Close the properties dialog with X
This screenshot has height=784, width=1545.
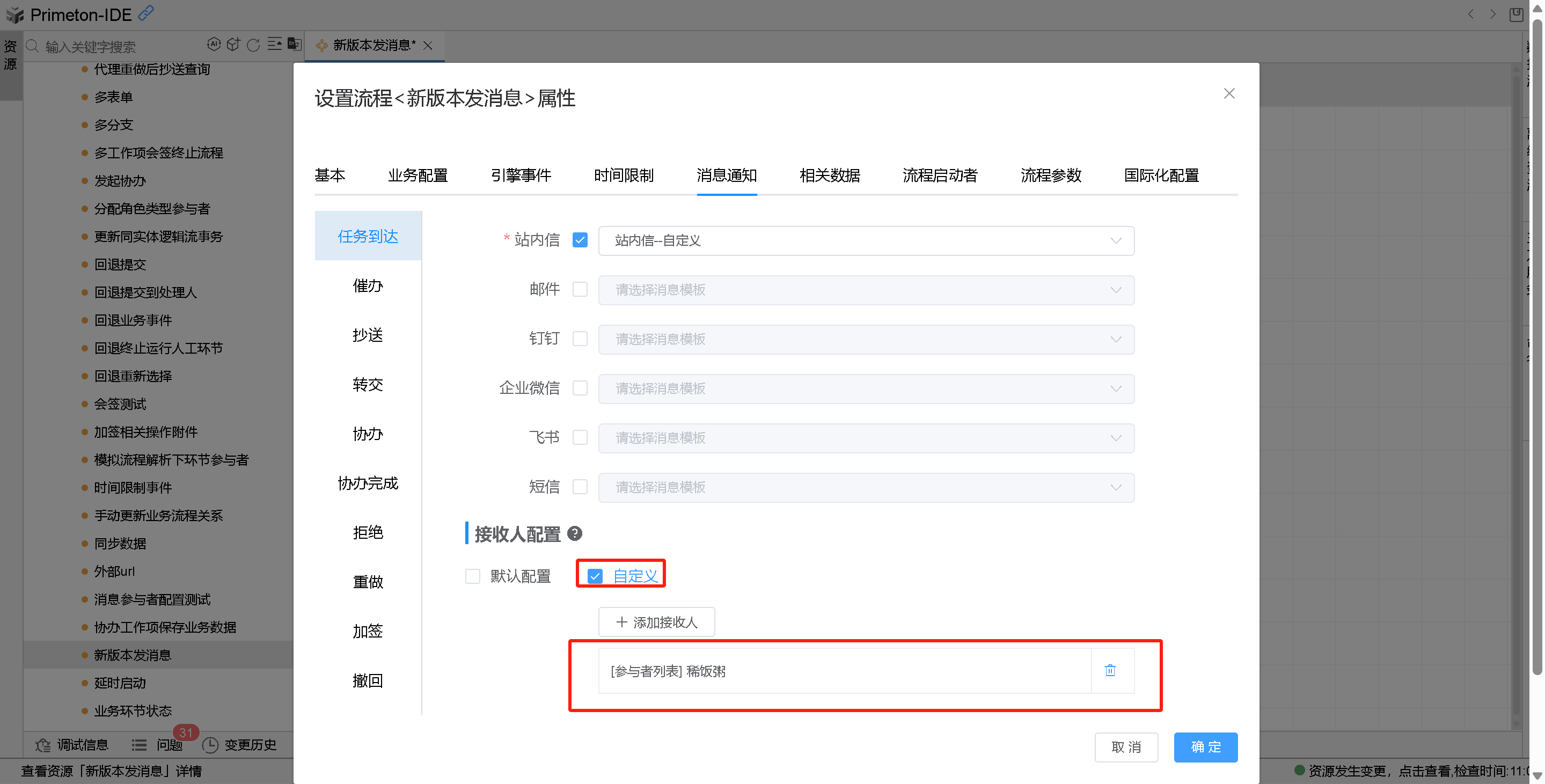(x=1229, y=93)
